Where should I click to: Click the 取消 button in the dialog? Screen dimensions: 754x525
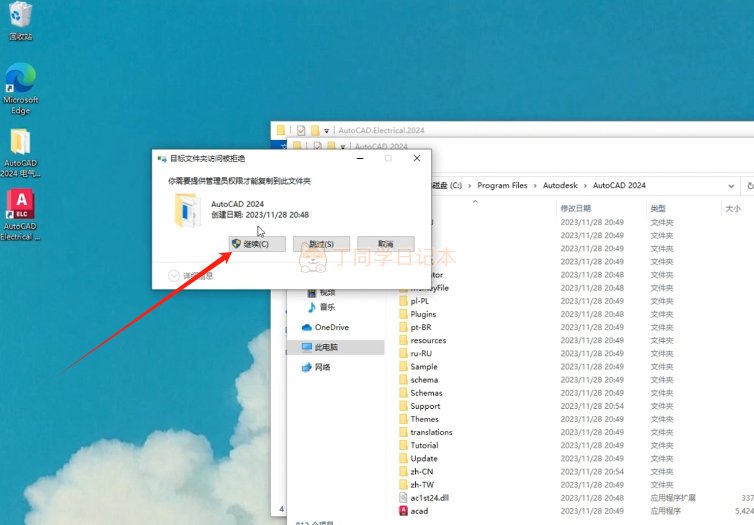tap(386, 244)
